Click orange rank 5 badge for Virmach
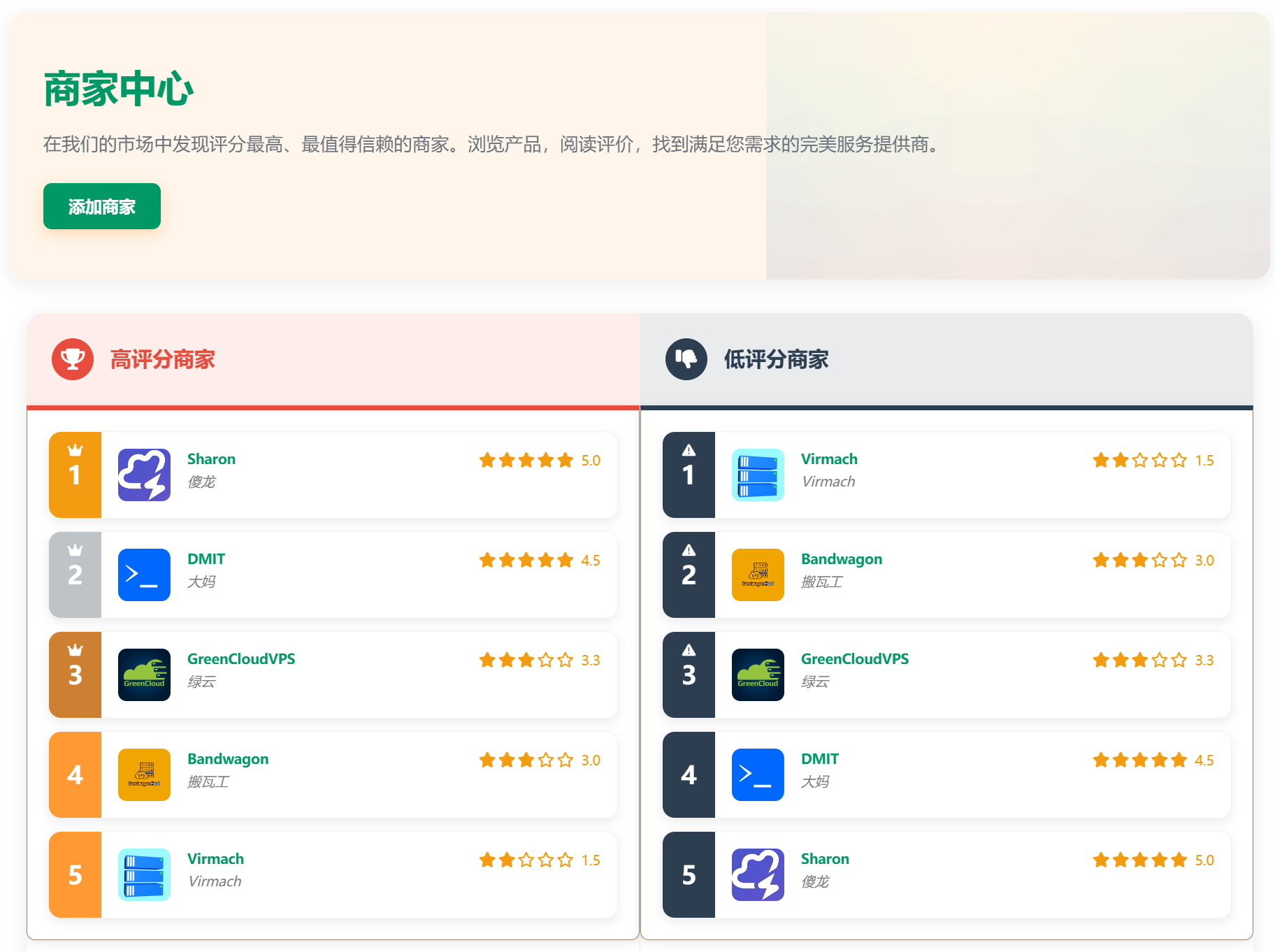Image resolution: width=1275 pixels, height=952 pixels. [75, 874]
